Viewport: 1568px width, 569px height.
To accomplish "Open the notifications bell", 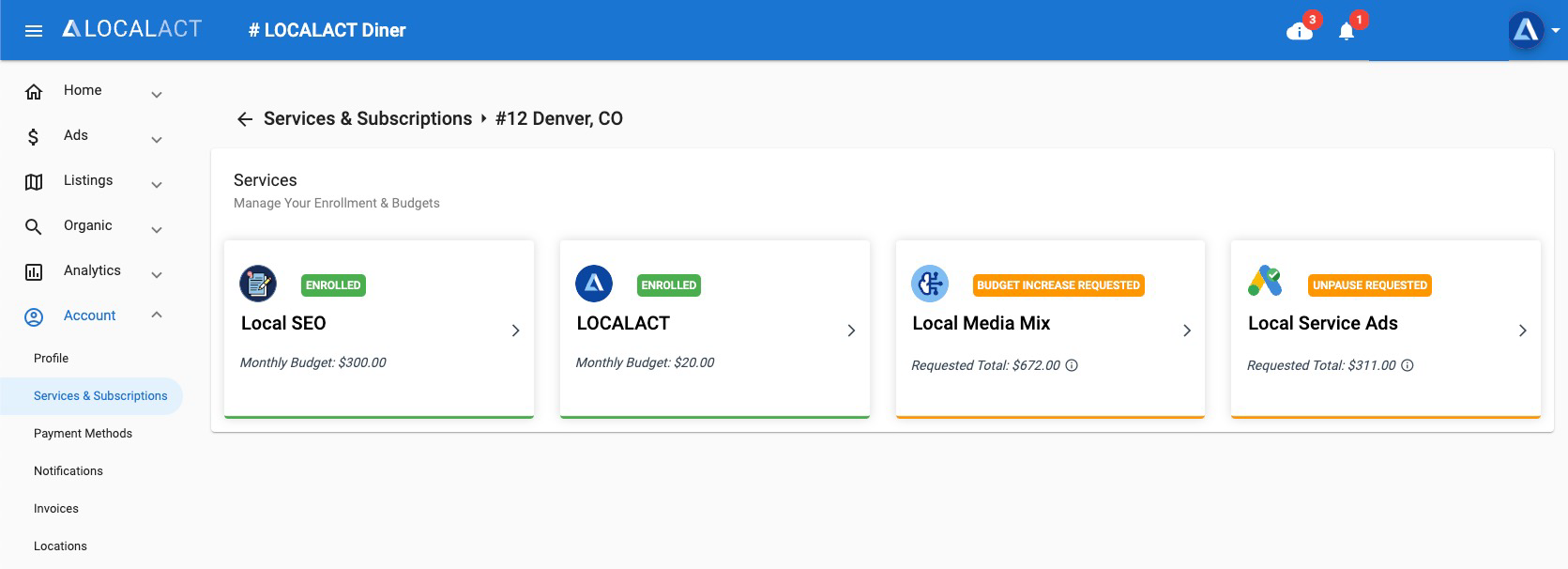I will click(1347, 32).
